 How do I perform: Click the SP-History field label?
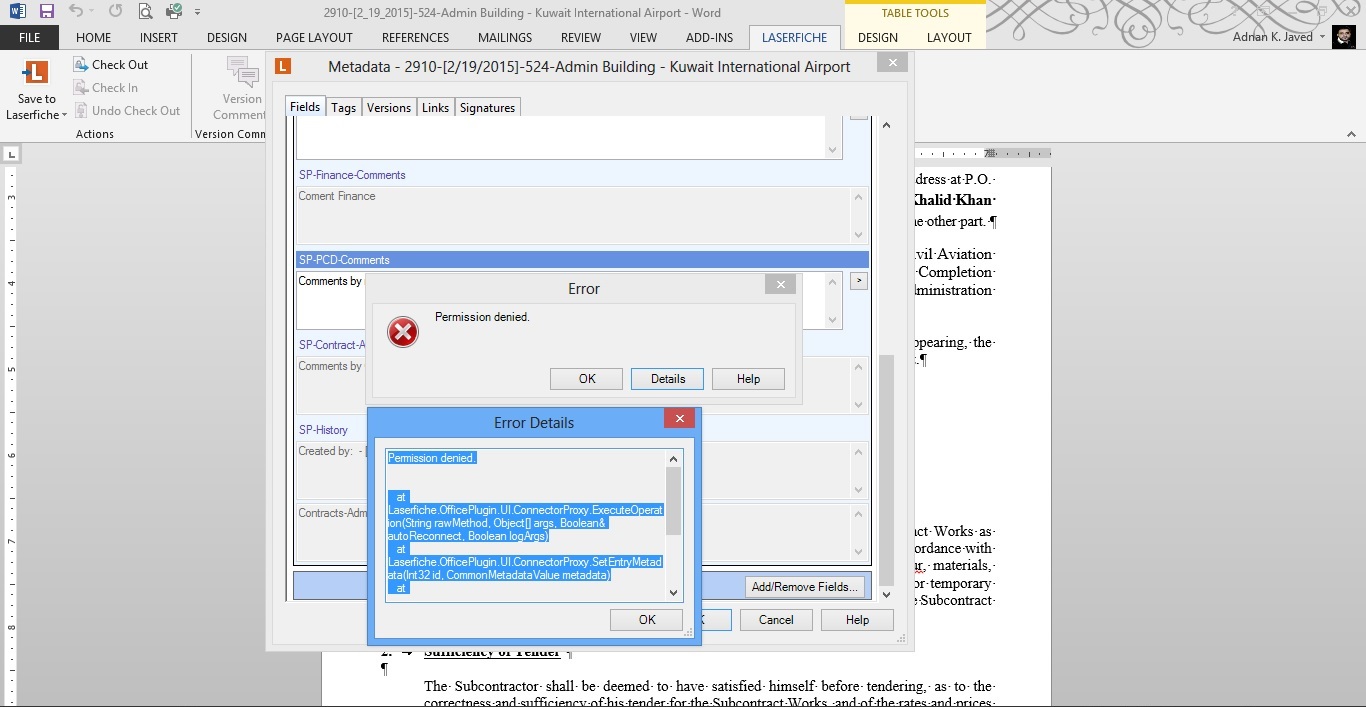pyautogui.click(x=323, y=430)
